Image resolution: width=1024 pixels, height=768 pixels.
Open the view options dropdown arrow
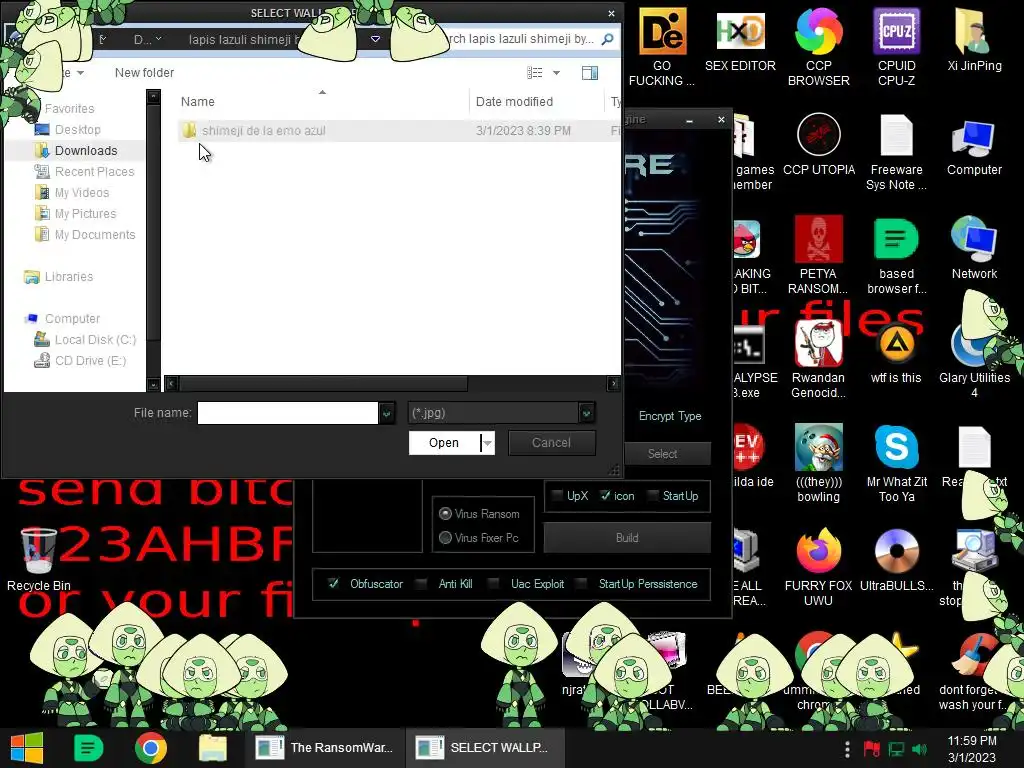[x=556, y=72]
